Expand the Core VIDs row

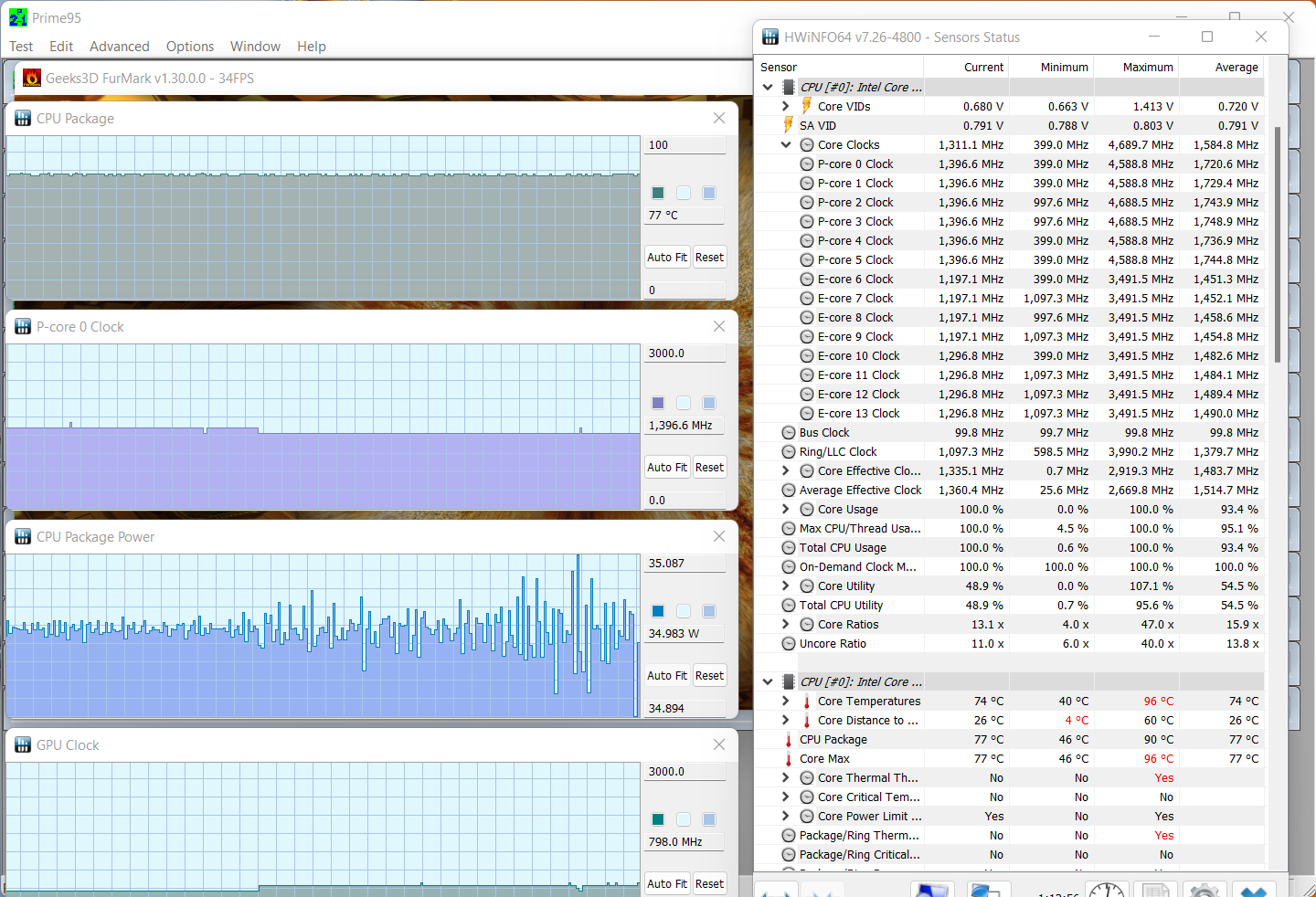click(786, 107)
